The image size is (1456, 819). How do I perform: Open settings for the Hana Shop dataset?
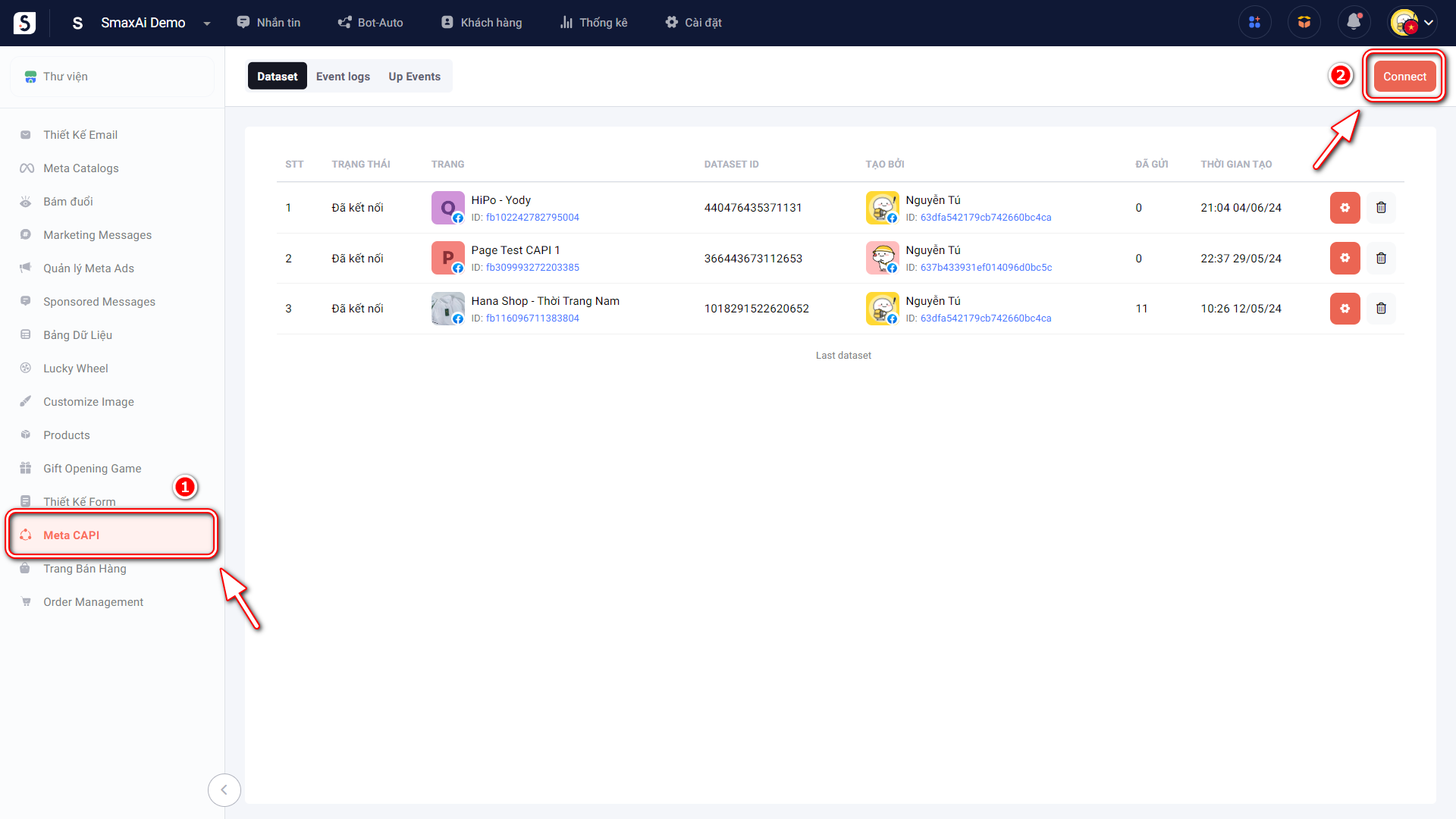(1345, 309)
